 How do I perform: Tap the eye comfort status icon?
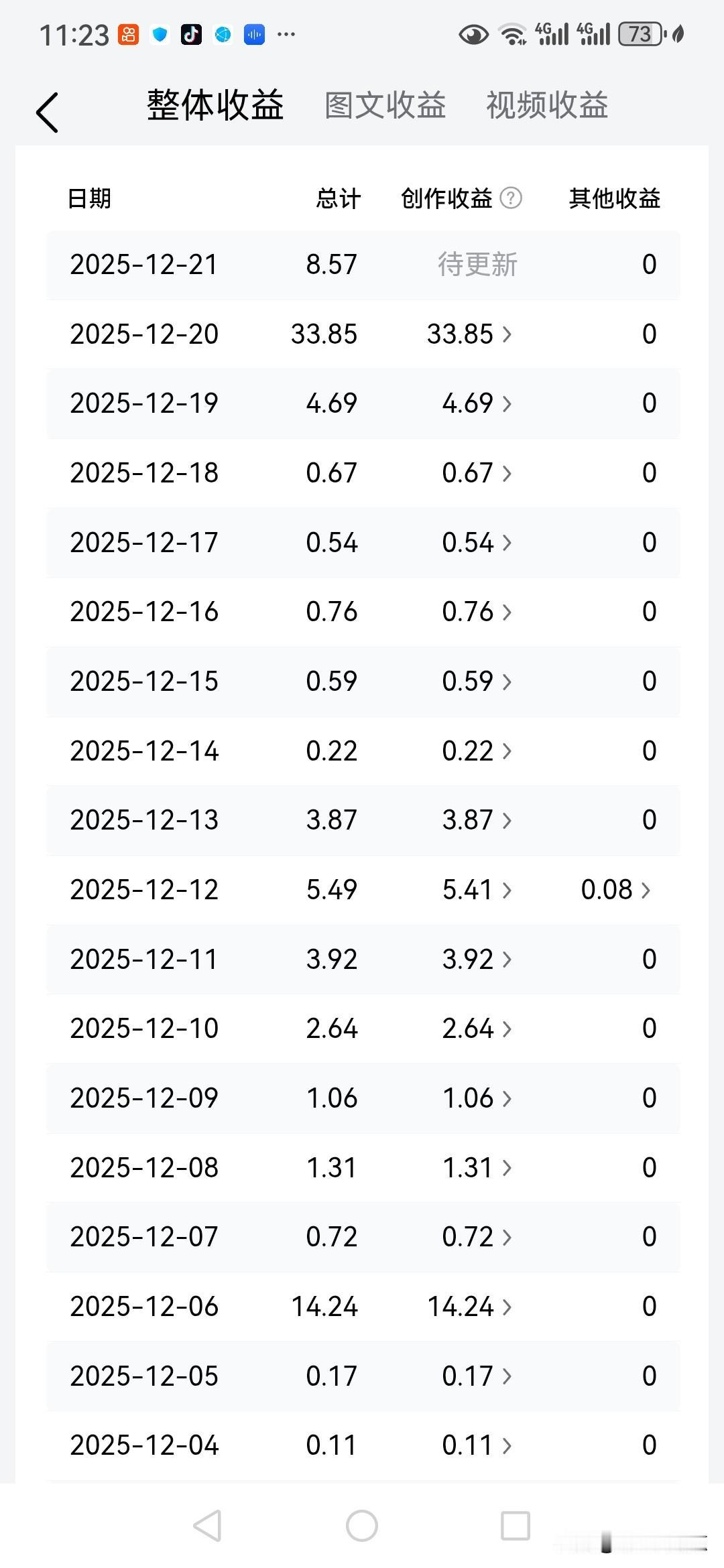point(473,34)
